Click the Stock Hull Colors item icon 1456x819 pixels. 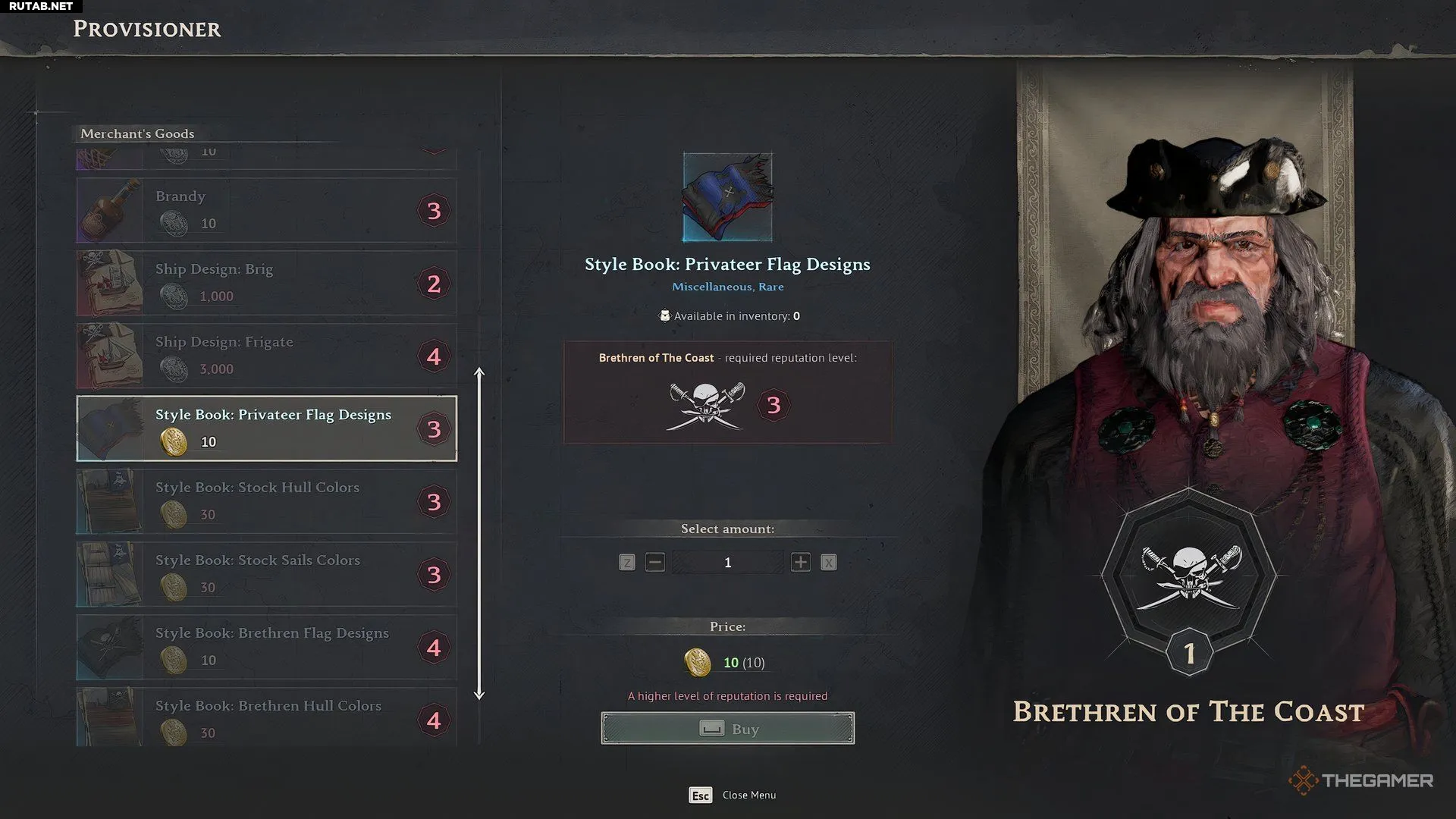click(110, 501)
